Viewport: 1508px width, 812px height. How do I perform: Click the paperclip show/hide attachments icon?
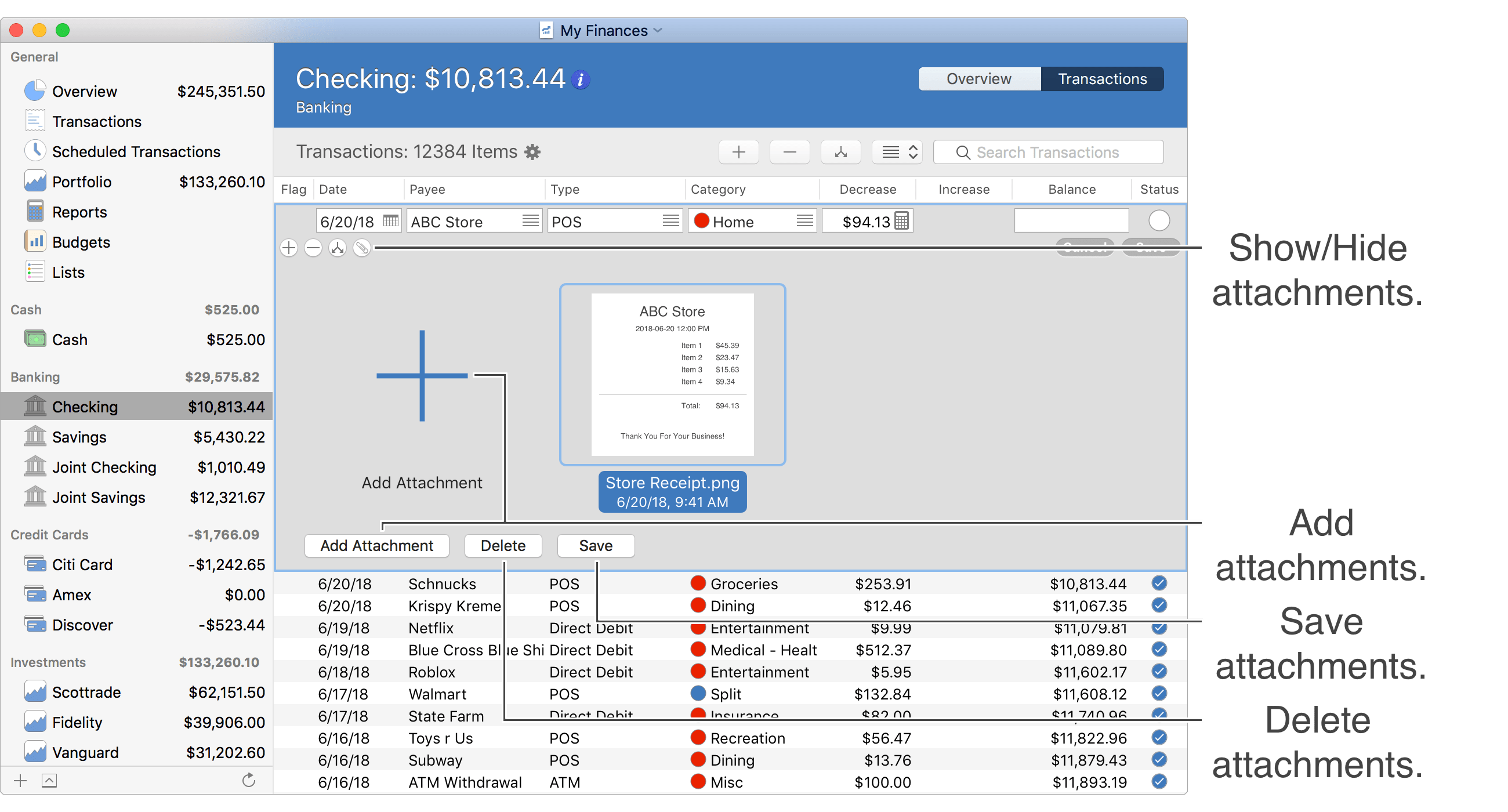point(362,248)
